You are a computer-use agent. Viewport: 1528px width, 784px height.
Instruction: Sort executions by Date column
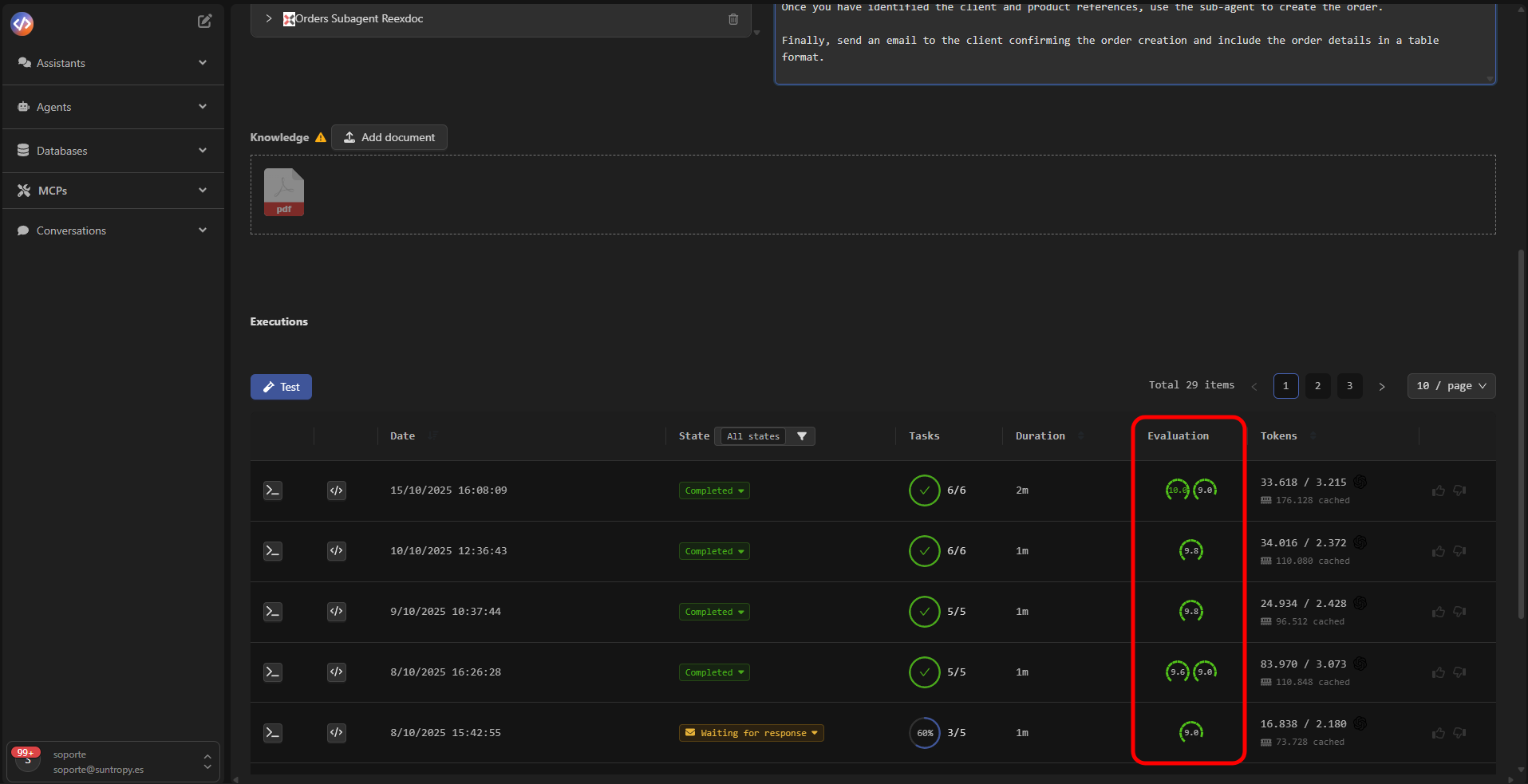(432, 436)
